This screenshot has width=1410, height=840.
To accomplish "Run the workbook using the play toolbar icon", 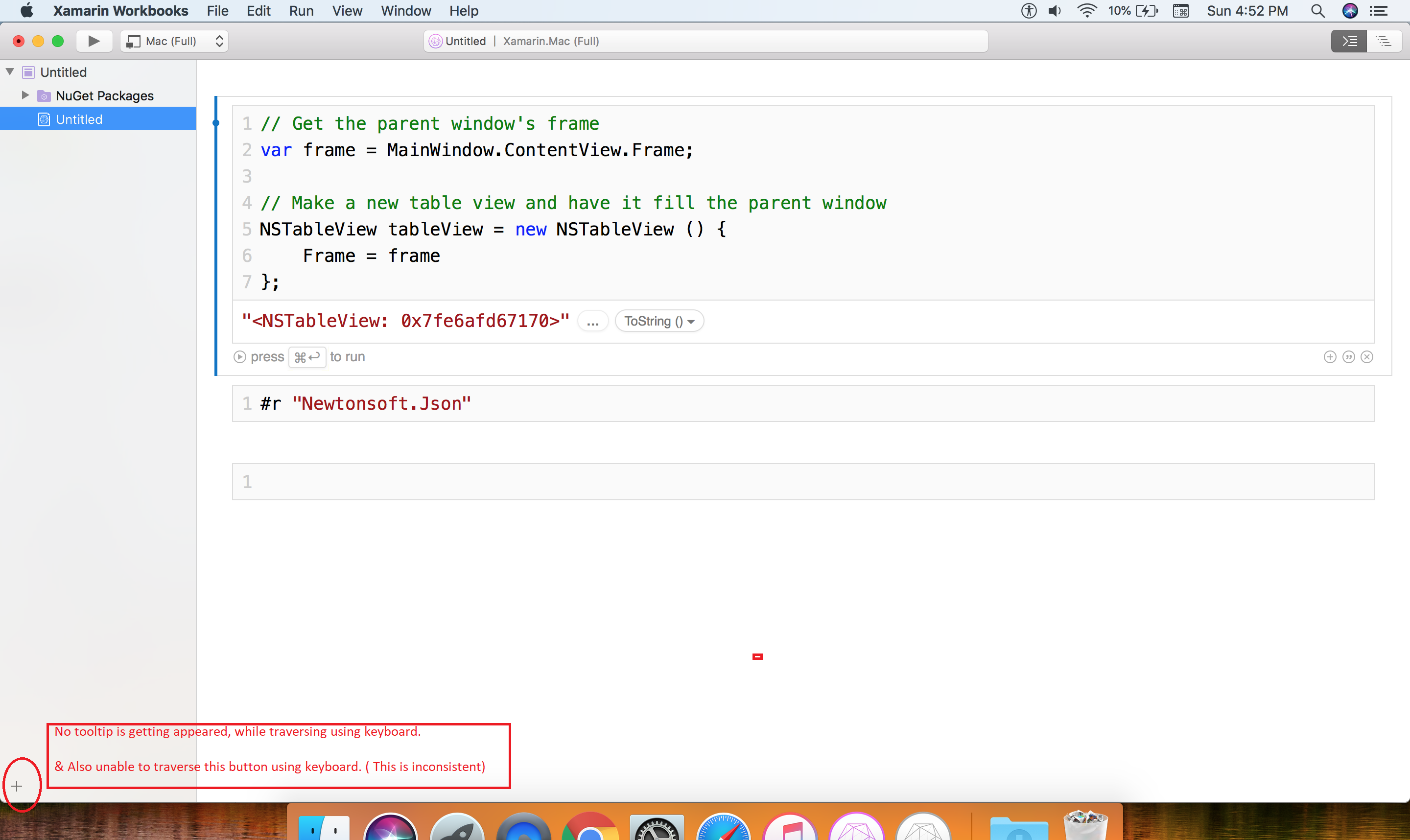I will pyautogui.click(x=94, y=41).
